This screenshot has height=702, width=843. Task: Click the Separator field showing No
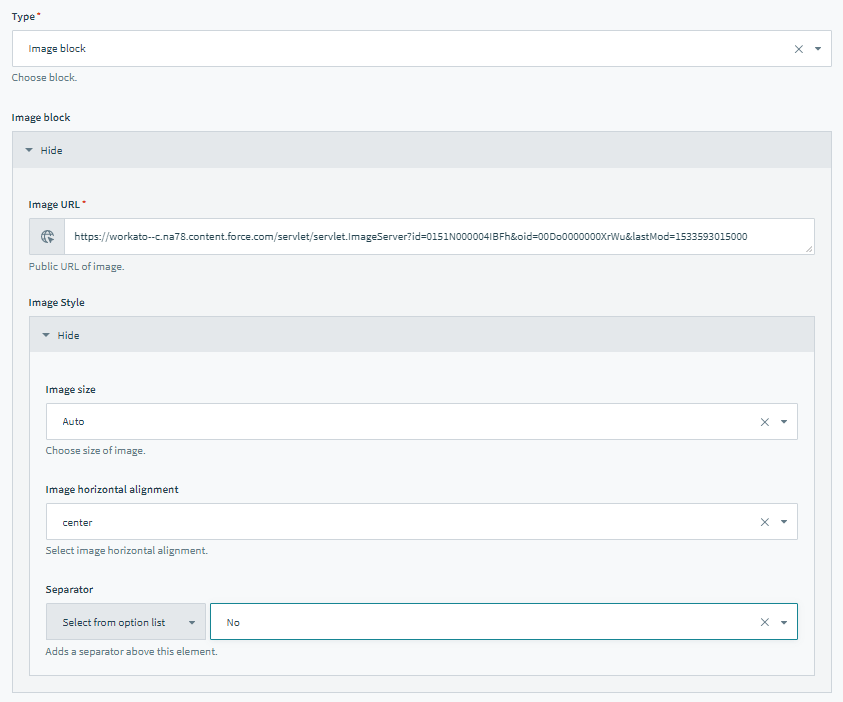[x=480, y=622]
